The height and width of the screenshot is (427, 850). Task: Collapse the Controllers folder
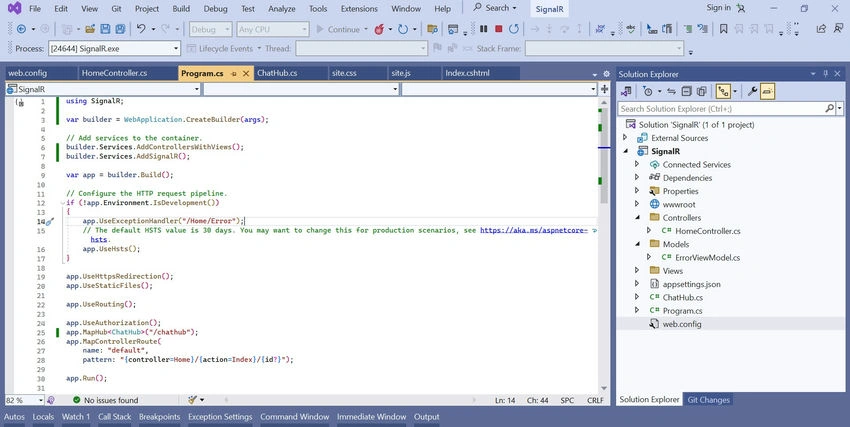tap(638, 217)
